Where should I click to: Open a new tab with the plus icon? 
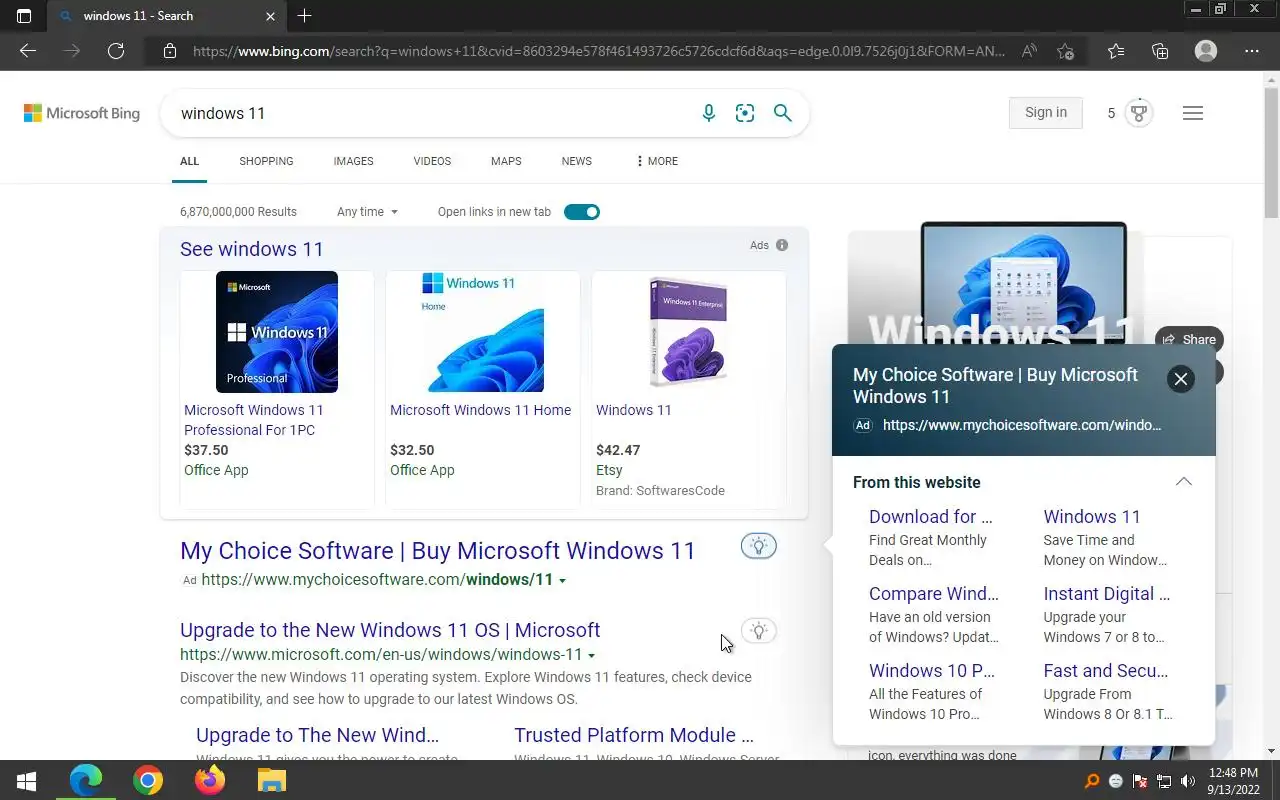(304, 16)
